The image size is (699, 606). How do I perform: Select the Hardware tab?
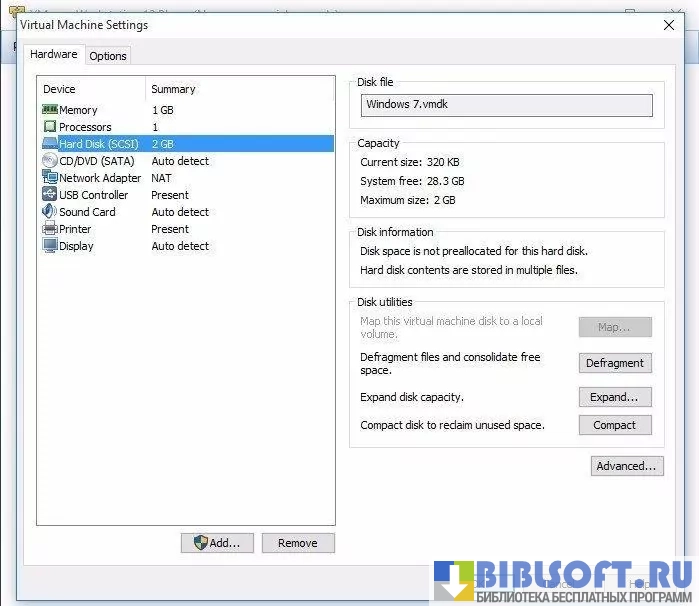[x=53, y=55]
